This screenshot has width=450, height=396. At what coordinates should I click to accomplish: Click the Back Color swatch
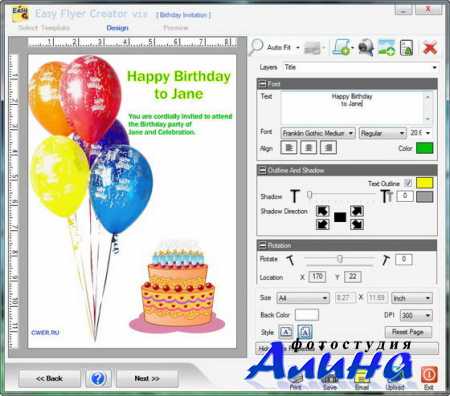[307, 315]
